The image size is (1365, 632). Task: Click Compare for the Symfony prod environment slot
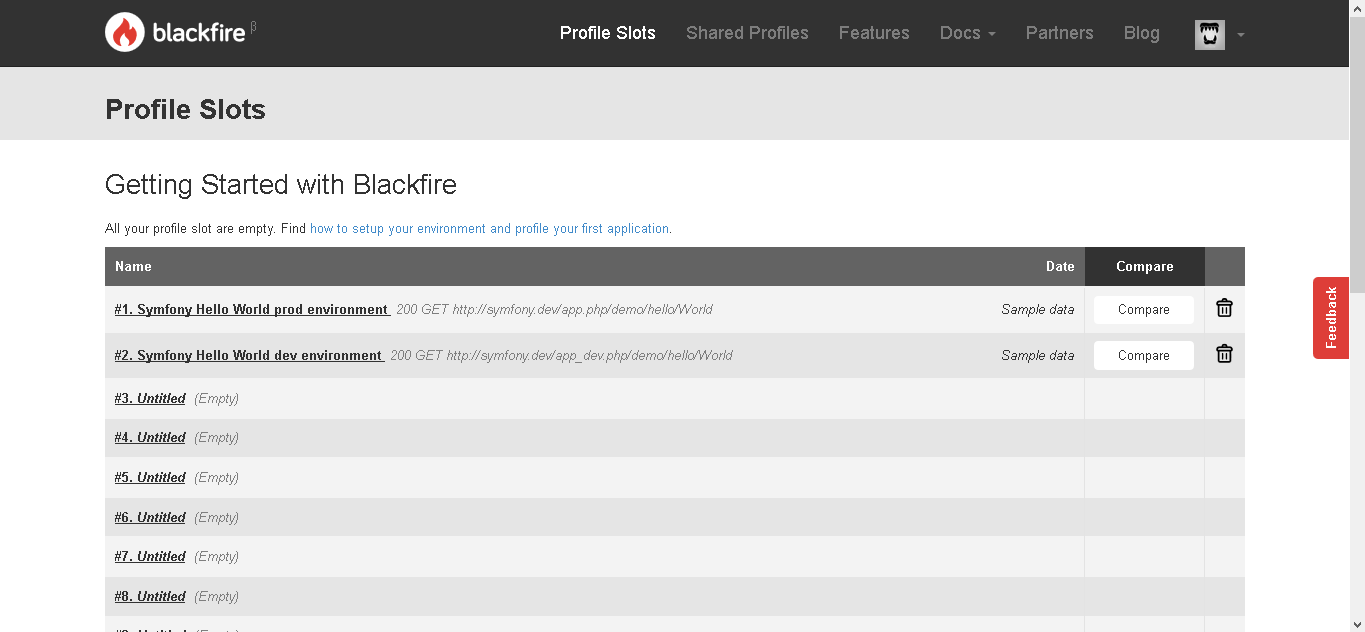pyautogui.click(x=1144, y=310)
